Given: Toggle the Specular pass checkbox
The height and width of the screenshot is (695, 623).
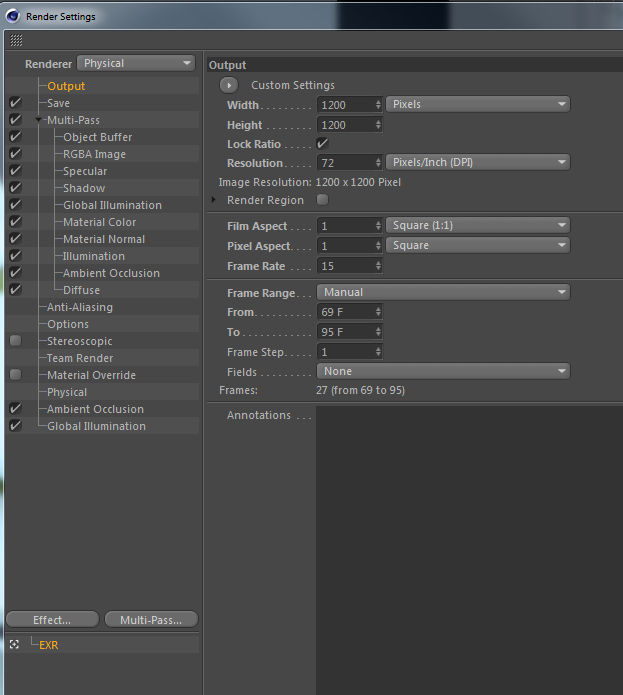Looking at the screenshot, I should [x=15, y=171].
